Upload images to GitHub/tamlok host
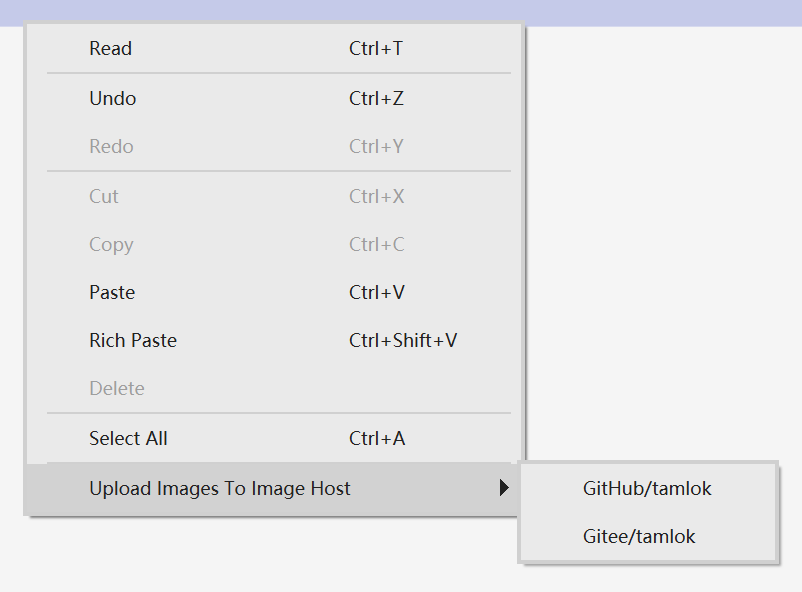Screen dimensions: 802x592 [x=648, y=489]
